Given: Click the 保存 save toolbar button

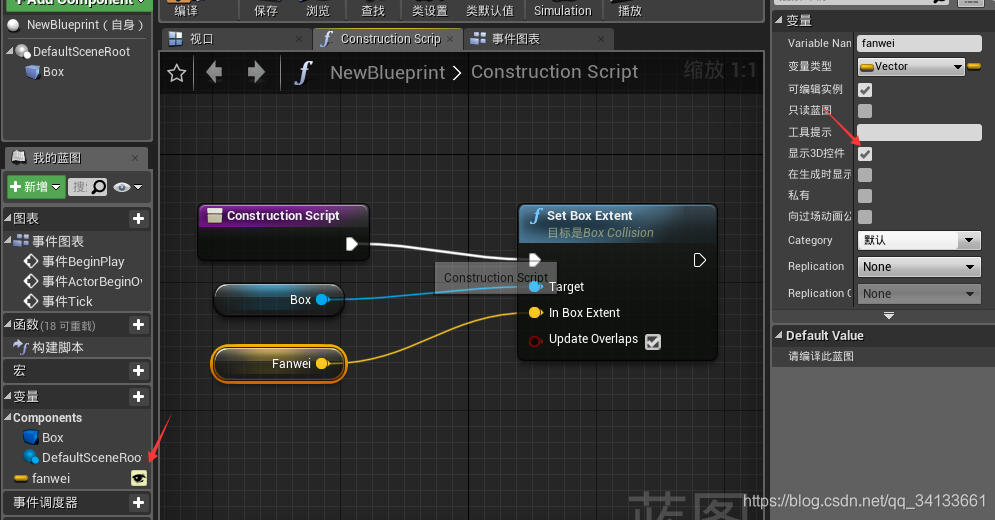Looking at the screenshot, I should (266, 10).
